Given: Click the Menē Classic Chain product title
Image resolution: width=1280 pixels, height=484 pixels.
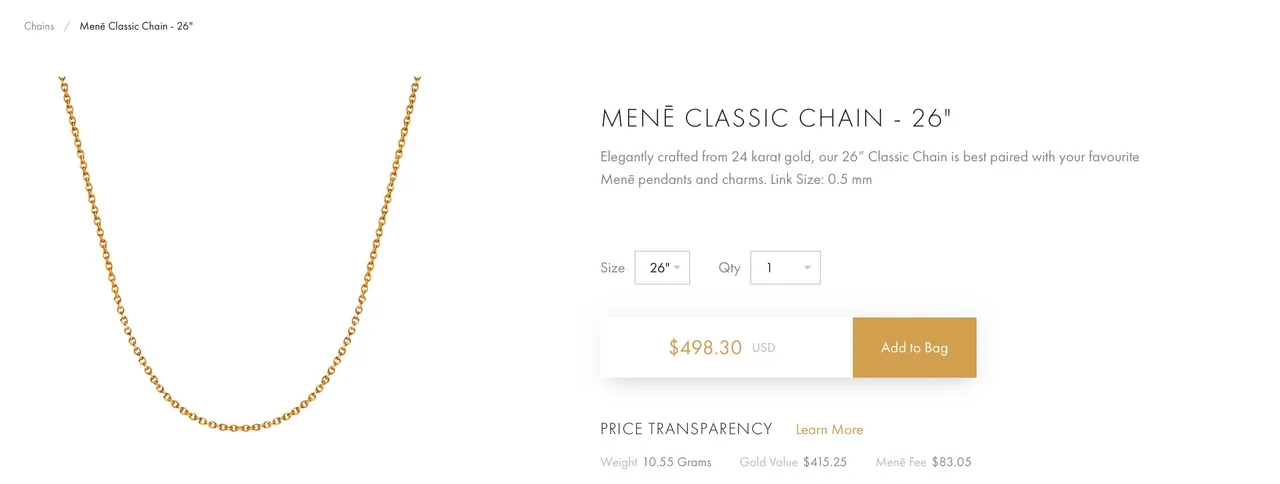Looking at the screenshot, I should (x=776, y=118).
